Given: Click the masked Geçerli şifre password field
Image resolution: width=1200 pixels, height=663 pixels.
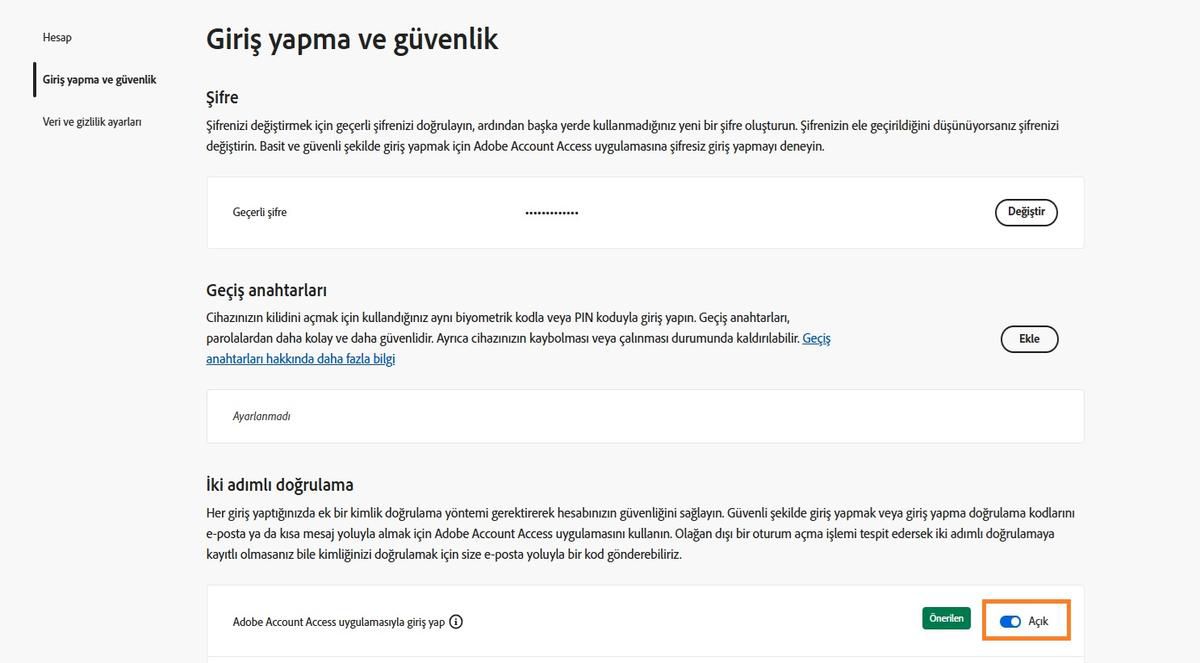Looking at the screenshot, I should point(551,212).
